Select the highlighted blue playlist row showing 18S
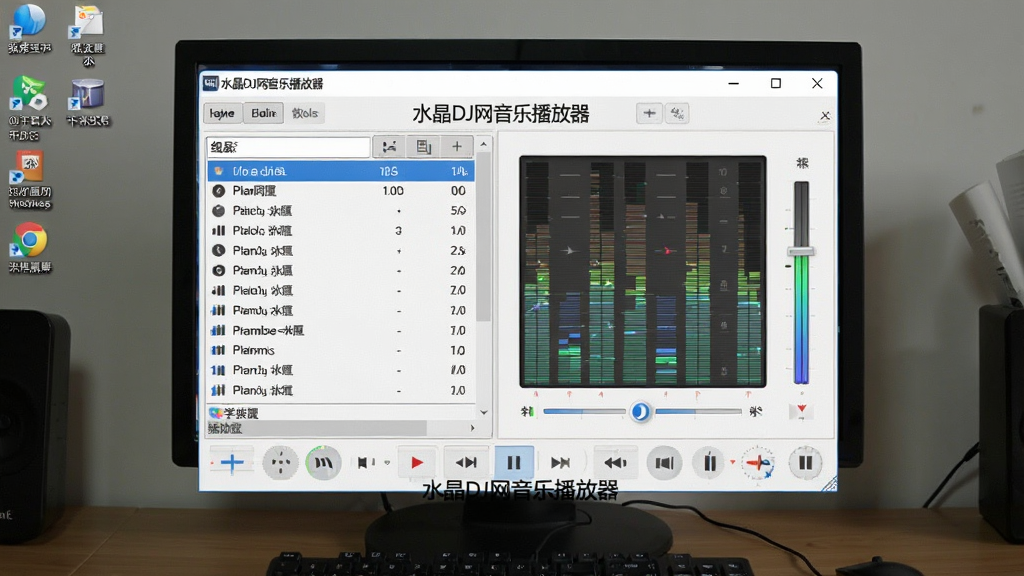The height and width of the screenshot is (576, 1024). (x=340, y=171)
